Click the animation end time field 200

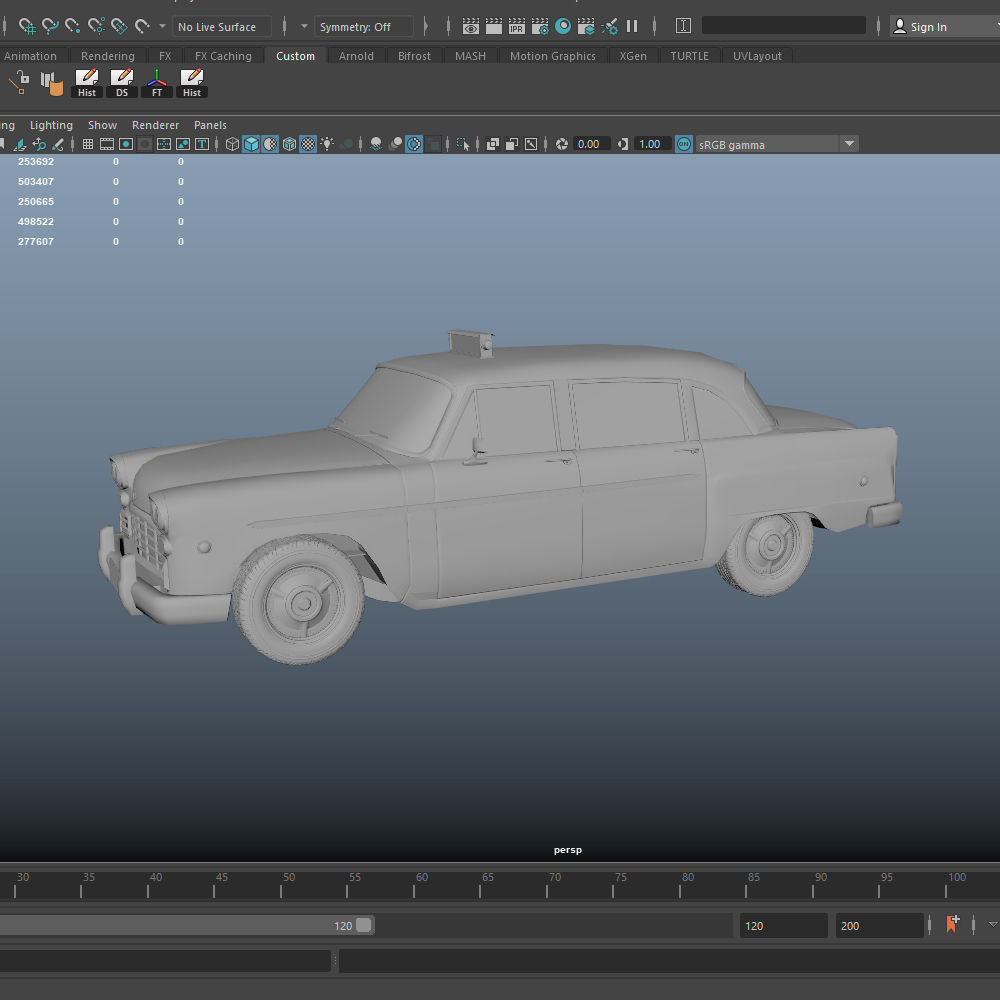[879, 925]
